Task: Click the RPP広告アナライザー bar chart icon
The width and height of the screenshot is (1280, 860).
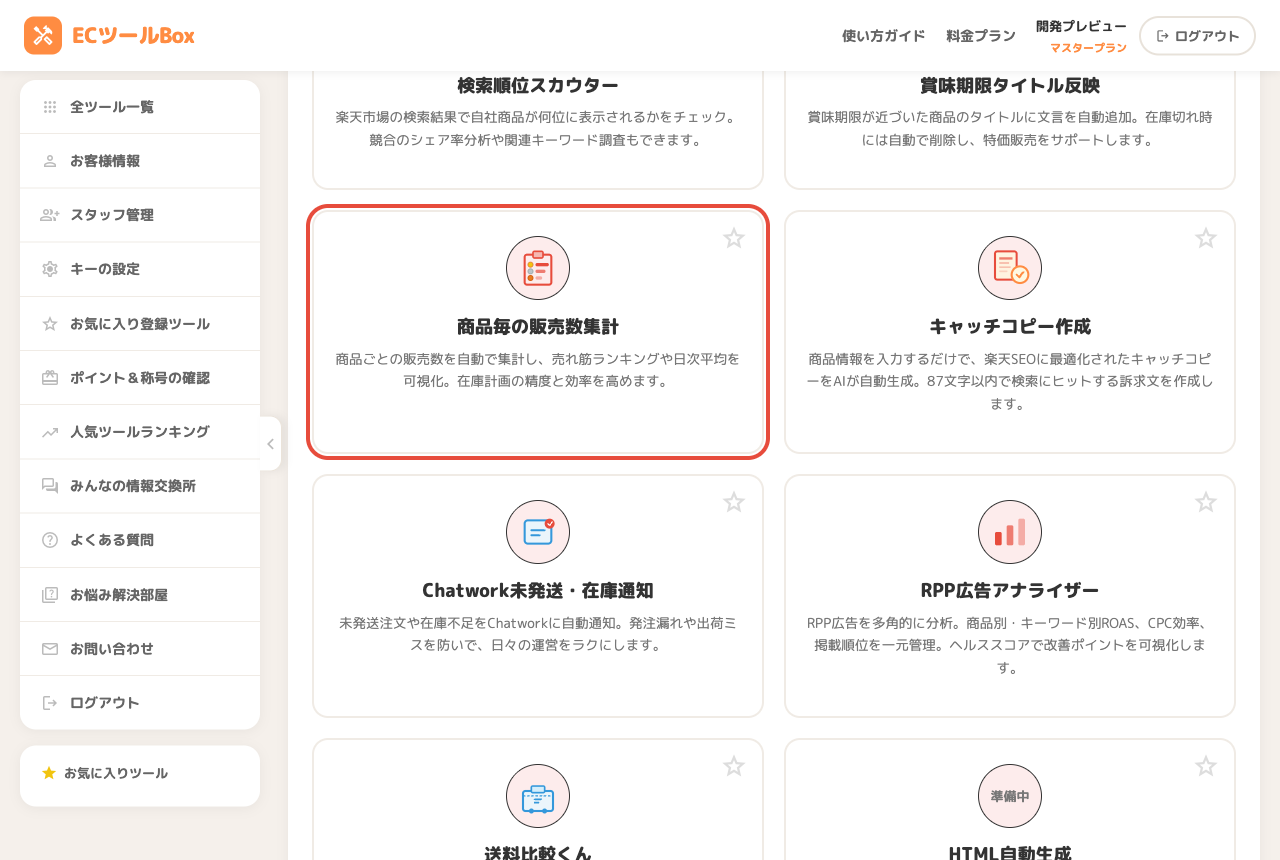Action: coord(1010,532)
